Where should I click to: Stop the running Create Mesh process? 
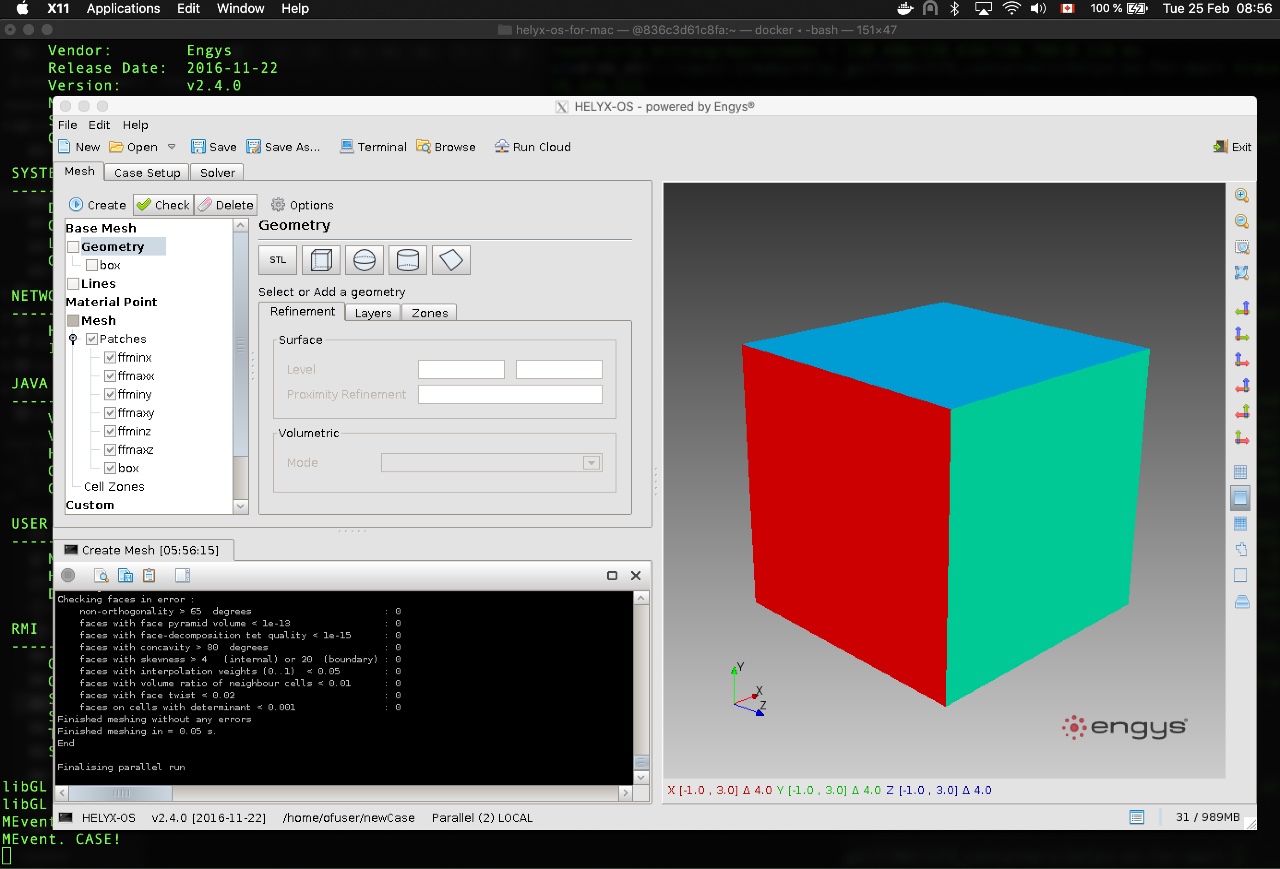coord(68,575)
